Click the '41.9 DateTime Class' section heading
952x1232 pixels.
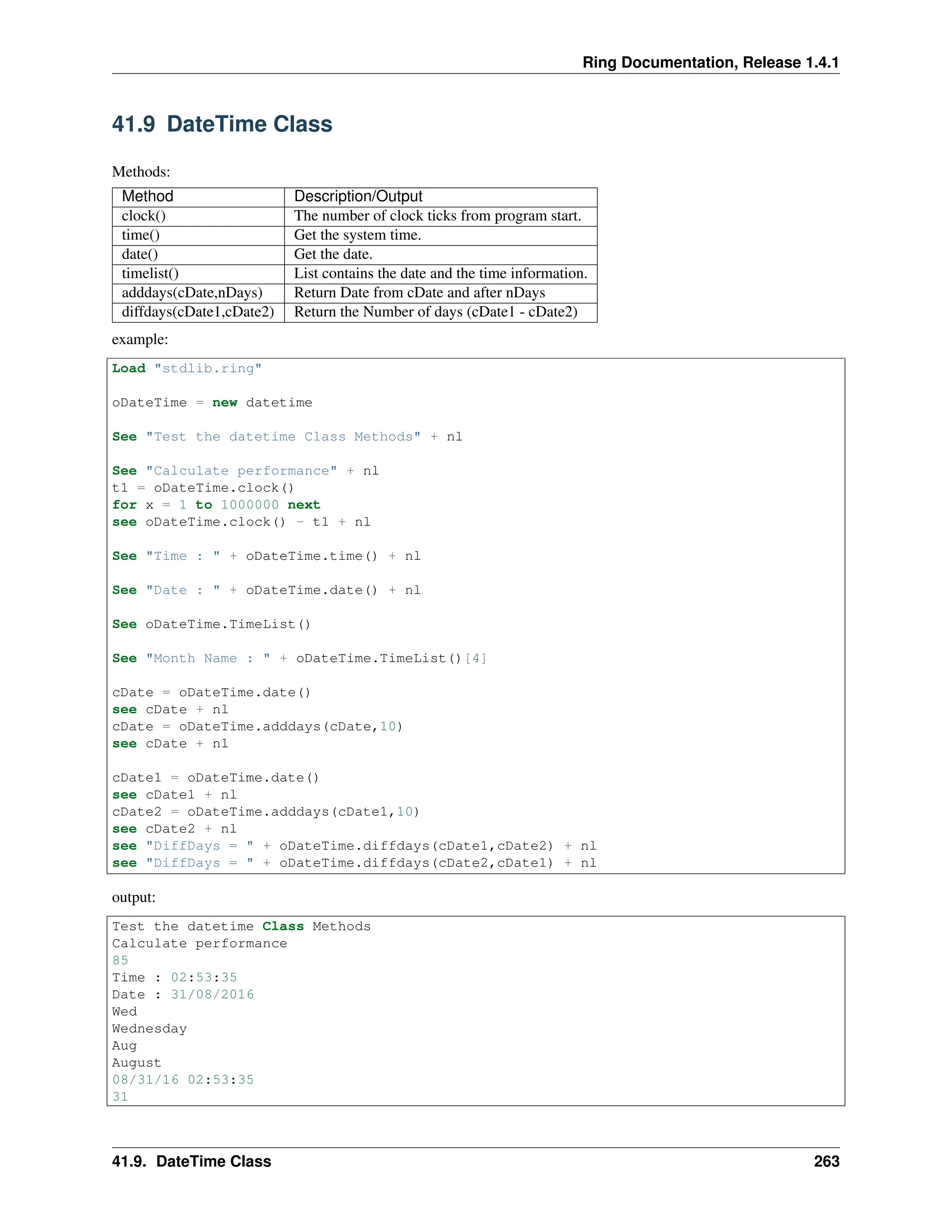coord(222,124)
